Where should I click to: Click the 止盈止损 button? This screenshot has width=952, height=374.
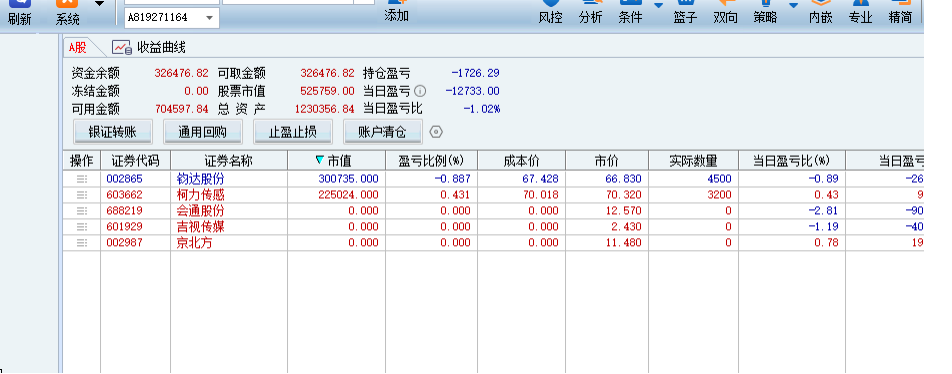293,132
